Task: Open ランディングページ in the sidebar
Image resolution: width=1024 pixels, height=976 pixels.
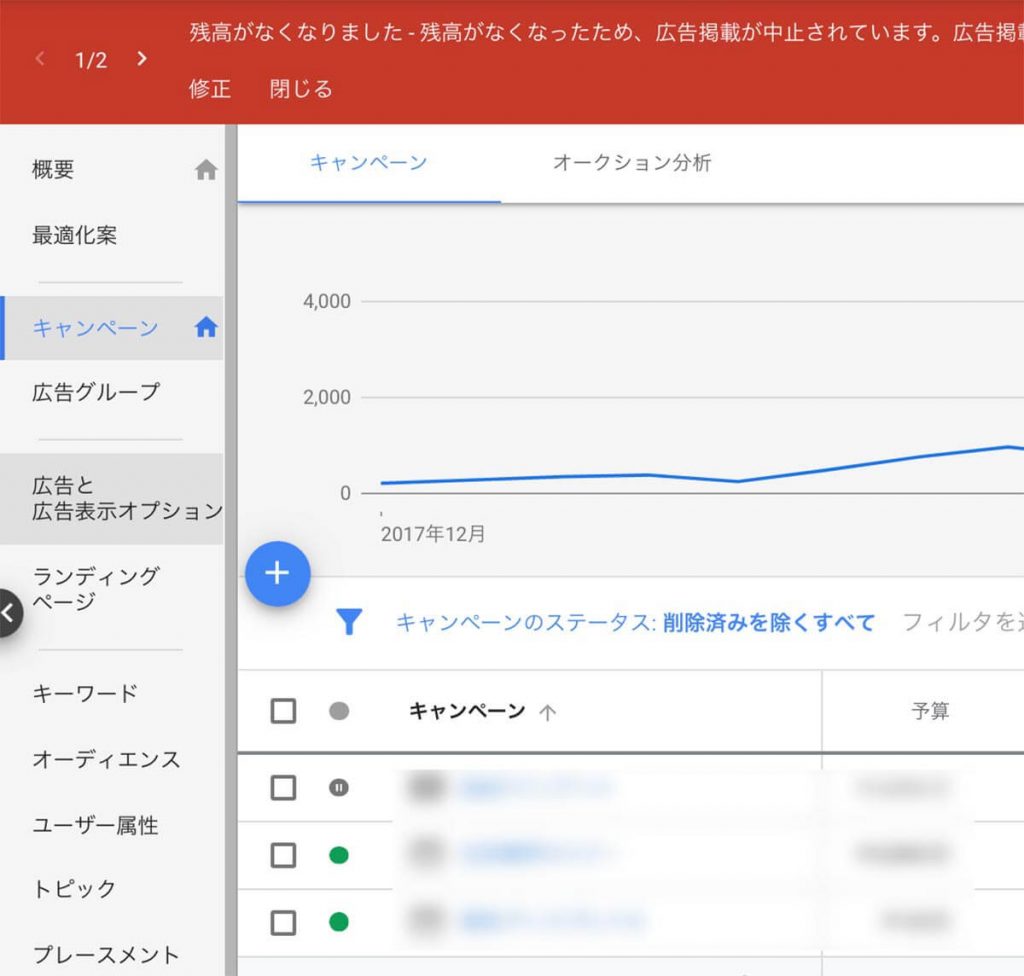Action: pos(96,588)
